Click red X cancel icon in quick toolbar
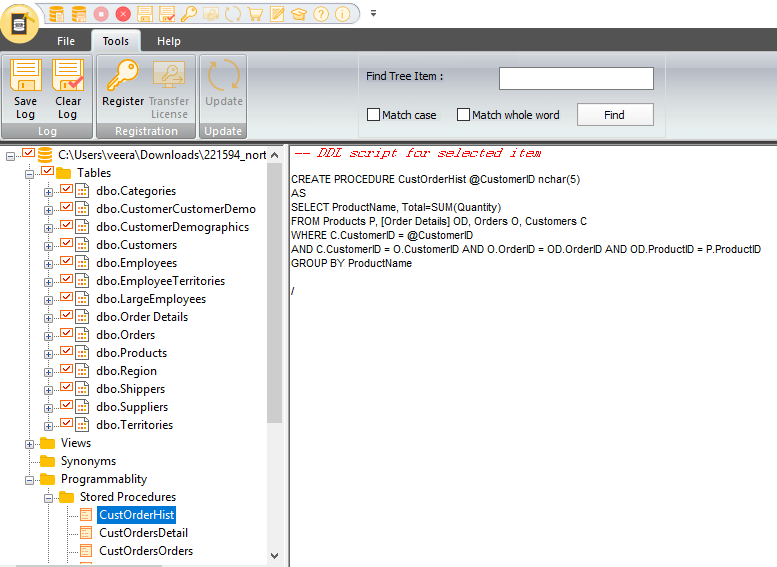The height and width of the screenshot is (567, 777). click(123, 14)
